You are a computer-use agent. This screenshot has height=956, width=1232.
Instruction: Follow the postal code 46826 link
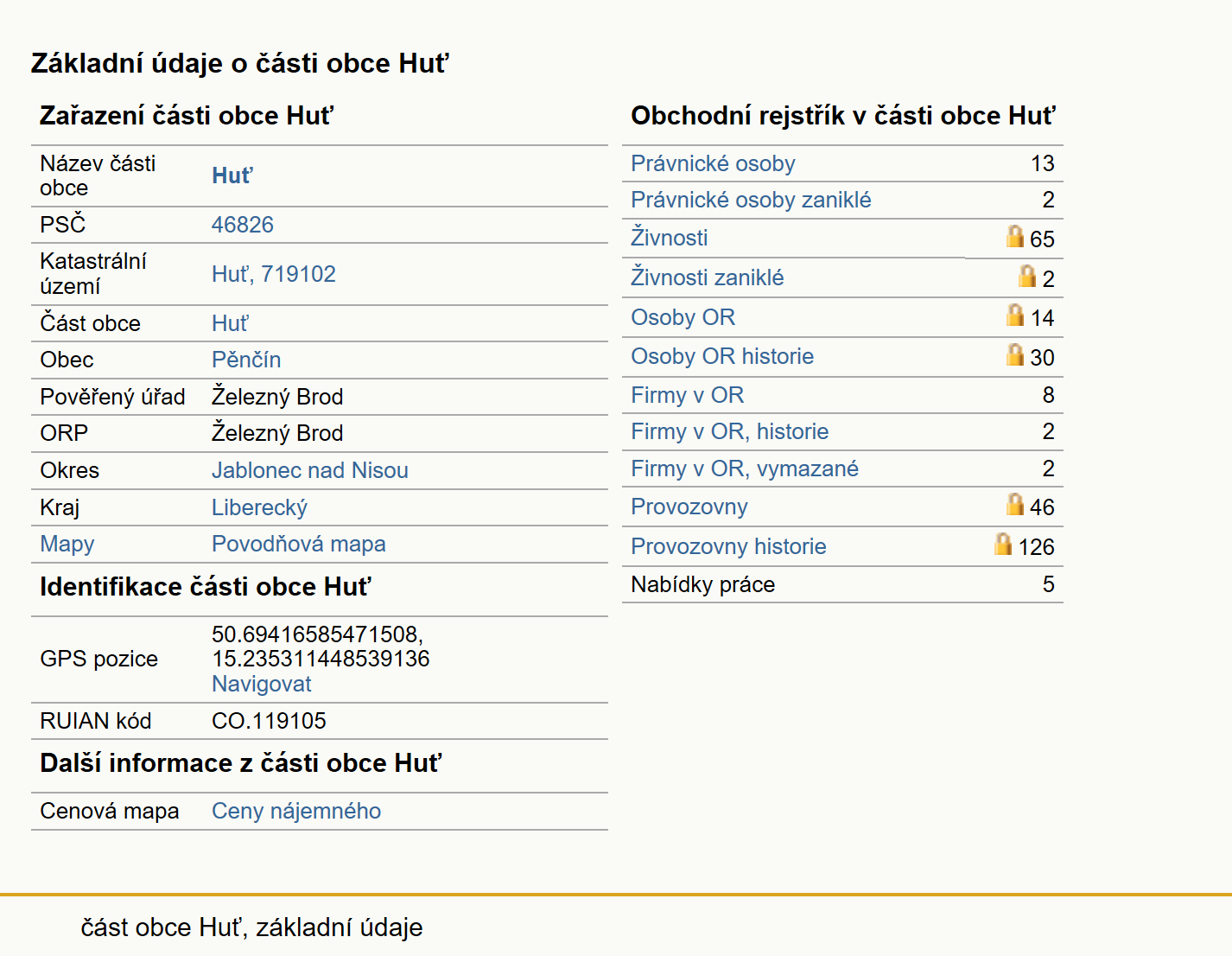click(x=243, y=225)
